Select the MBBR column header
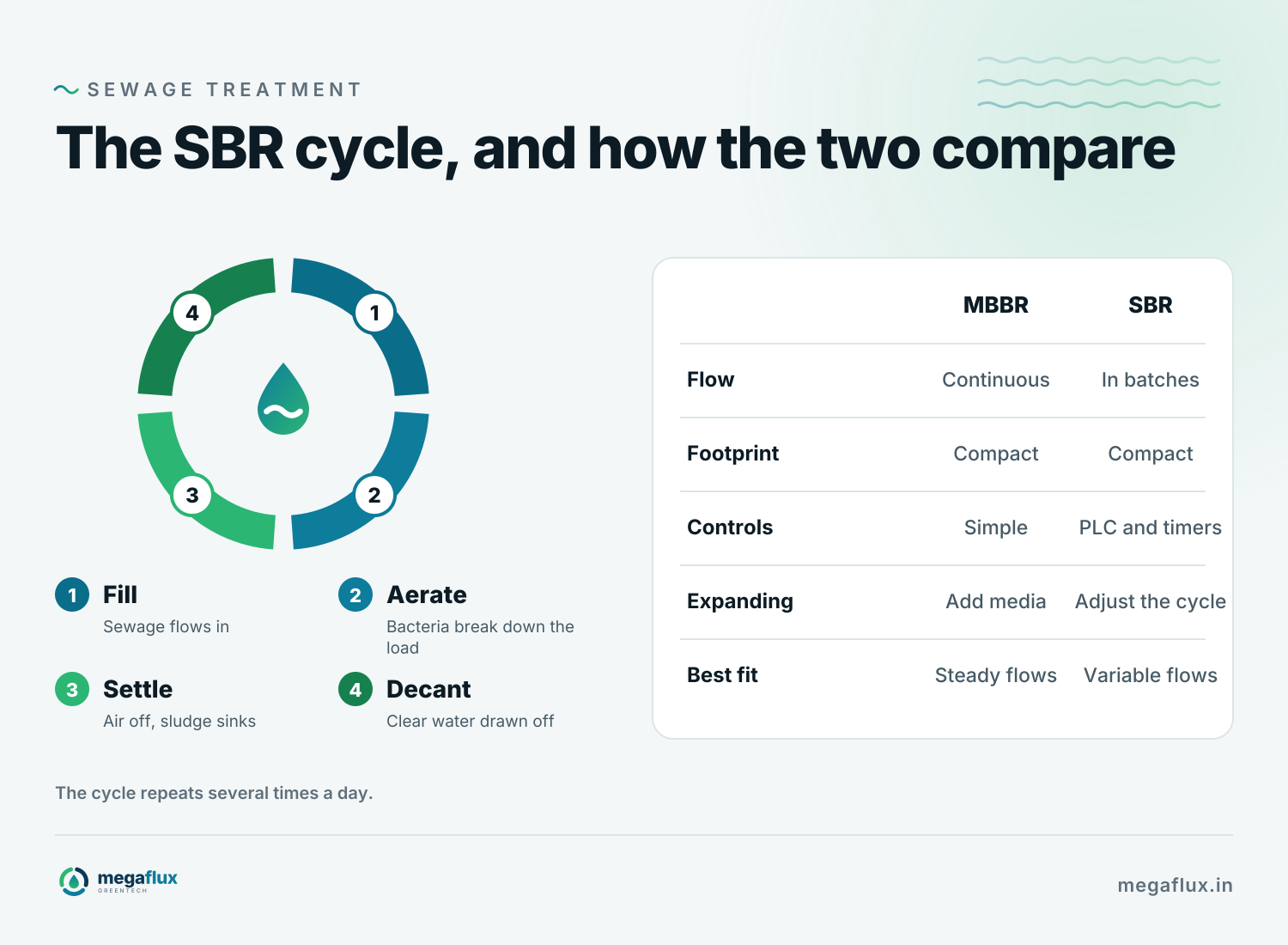 pyautogui.click(x=996, y=305)
